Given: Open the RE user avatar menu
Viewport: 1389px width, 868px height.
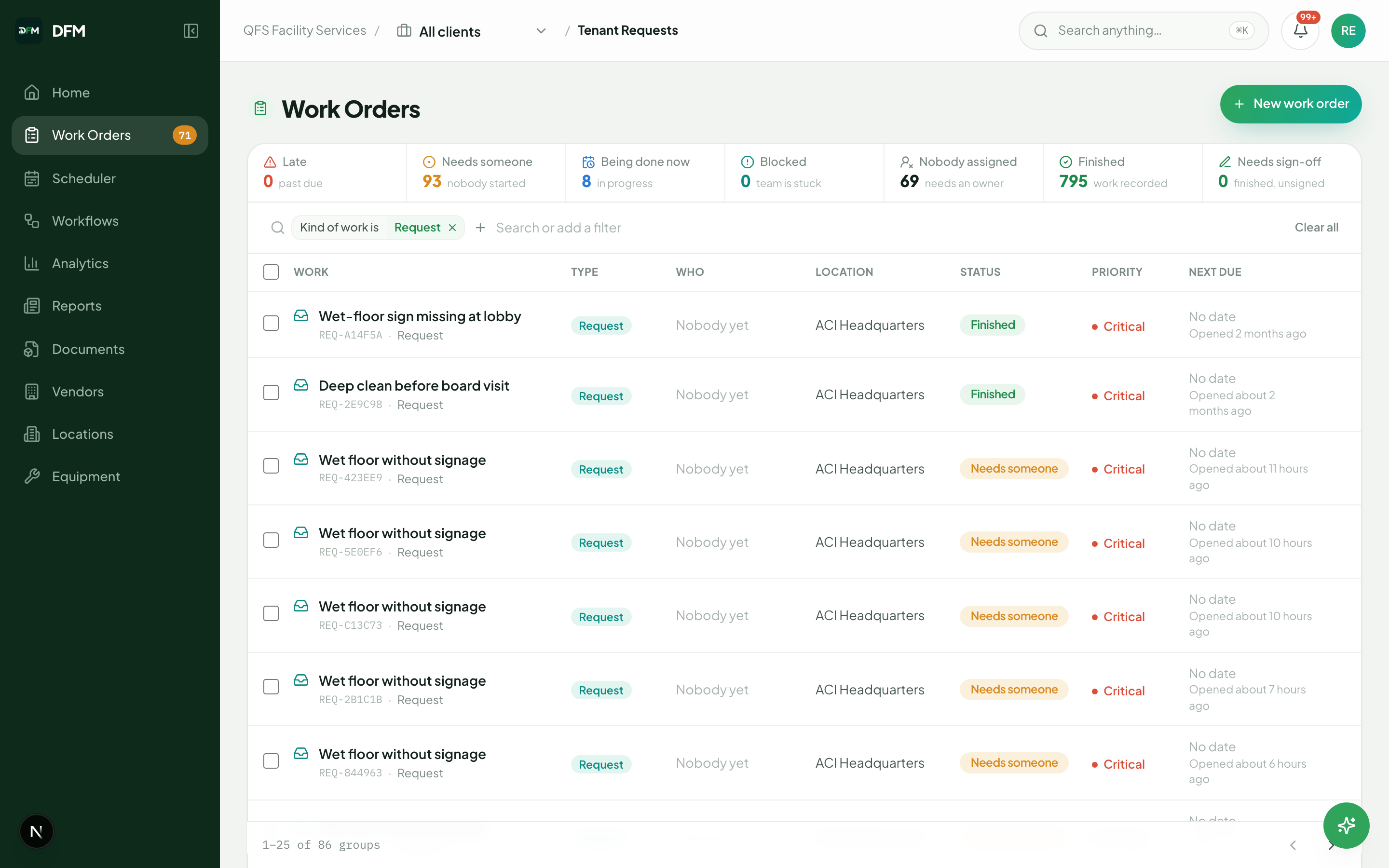Looking at the screenshot, I should click(x=1348, y=30).
